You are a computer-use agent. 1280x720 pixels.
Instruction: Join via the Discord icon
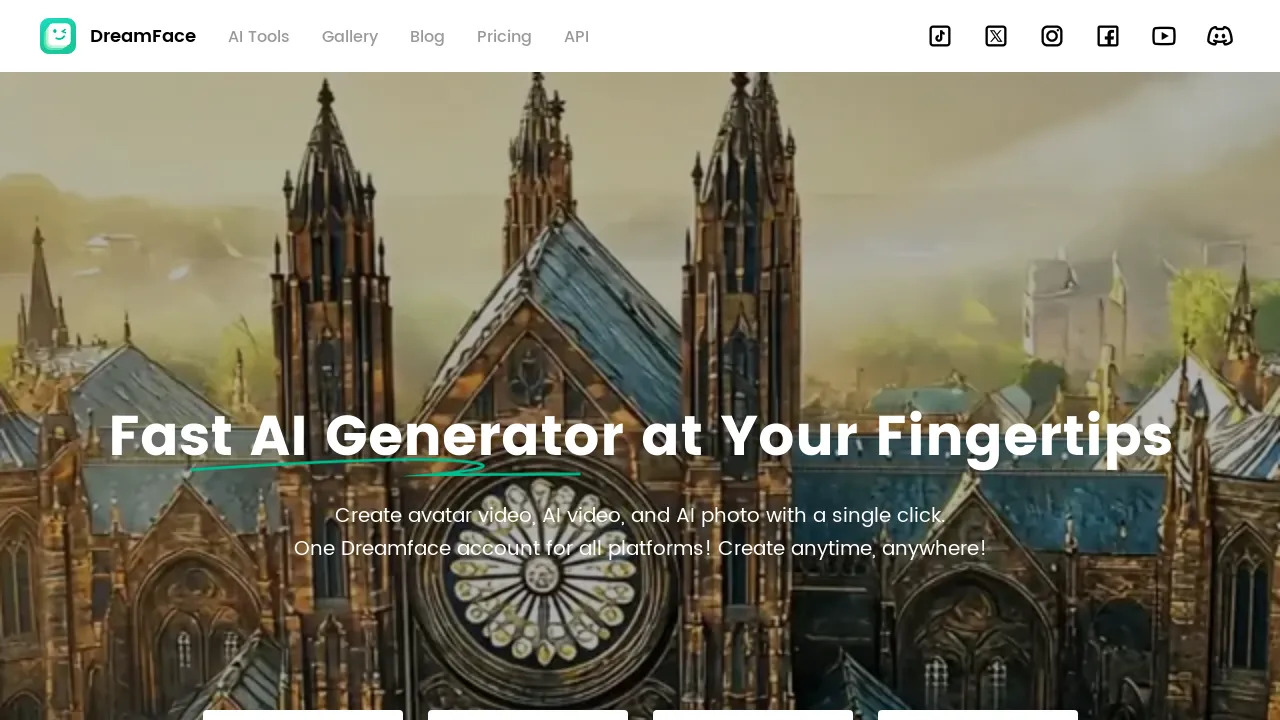[x=1220, y=36]
